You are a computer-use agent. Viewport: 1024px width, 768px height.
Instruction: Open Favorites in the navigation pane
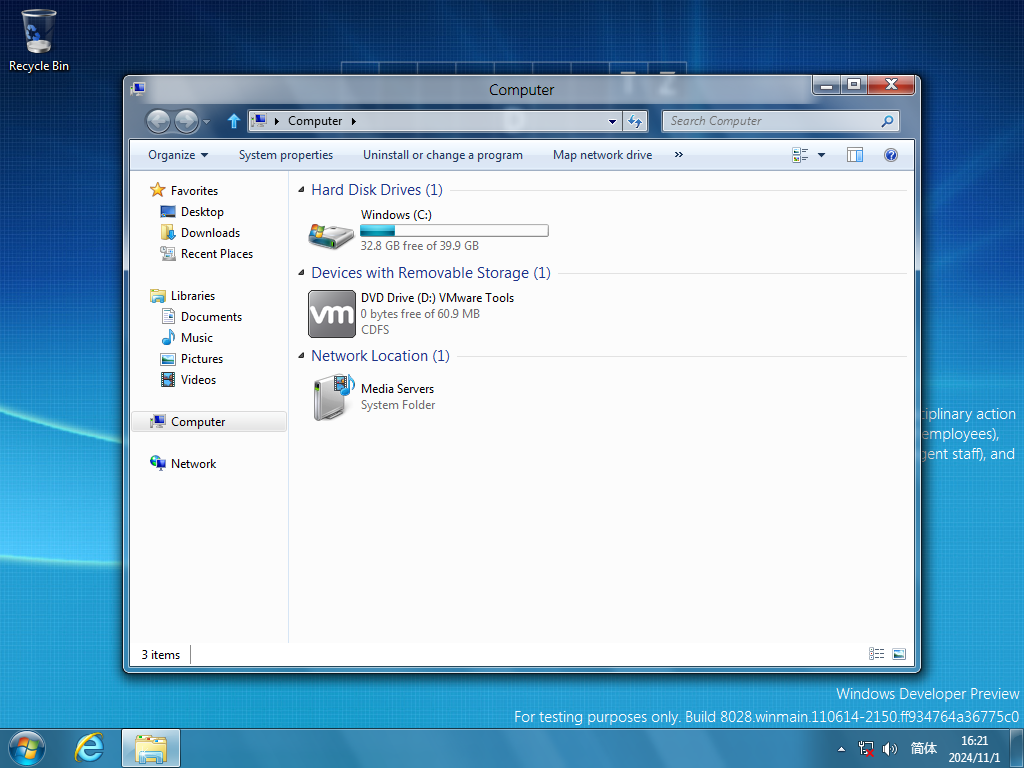pos(194,191)
